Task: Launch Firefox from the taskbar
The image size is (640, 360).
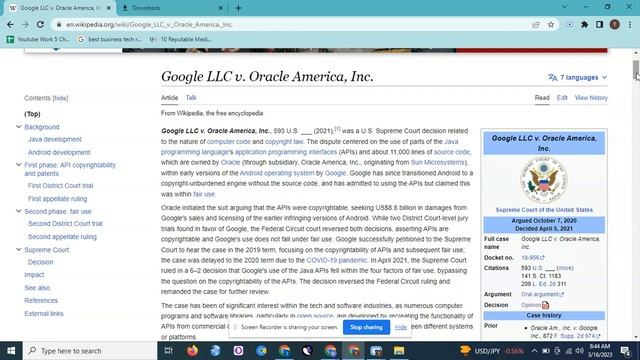Action: click(192, 351)
